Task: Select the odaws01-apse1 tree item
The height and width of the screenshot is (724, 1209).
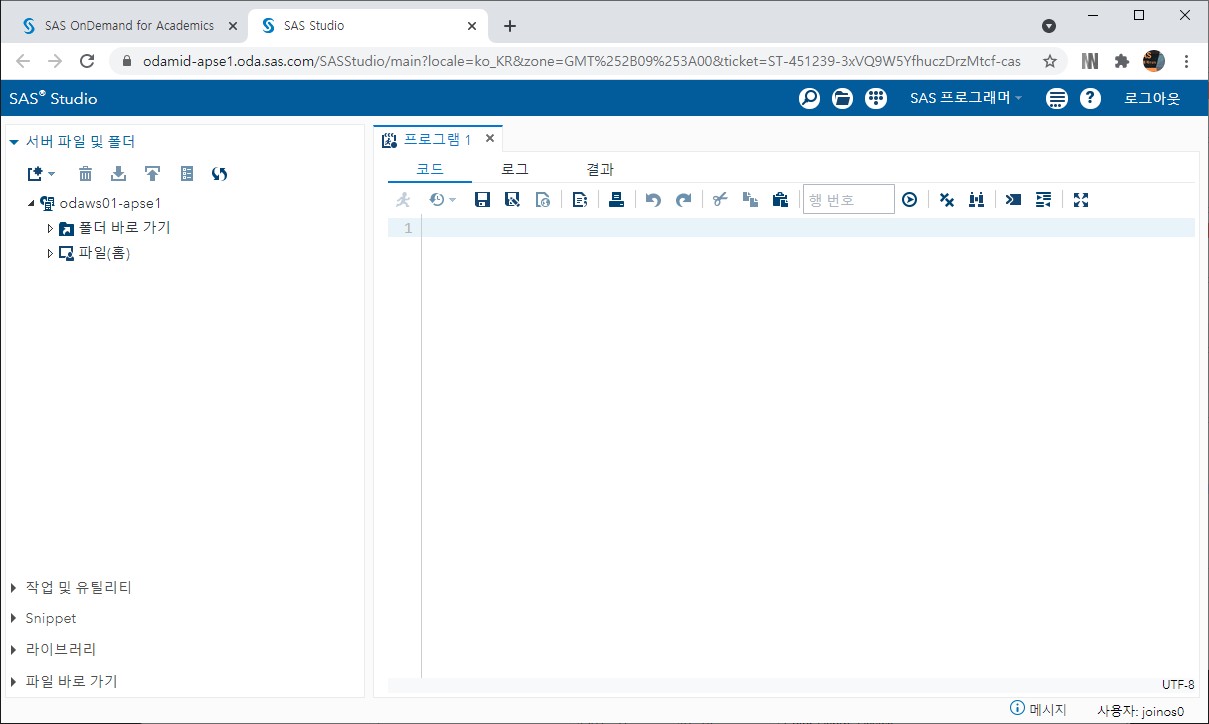Action: tap(110, 203)
